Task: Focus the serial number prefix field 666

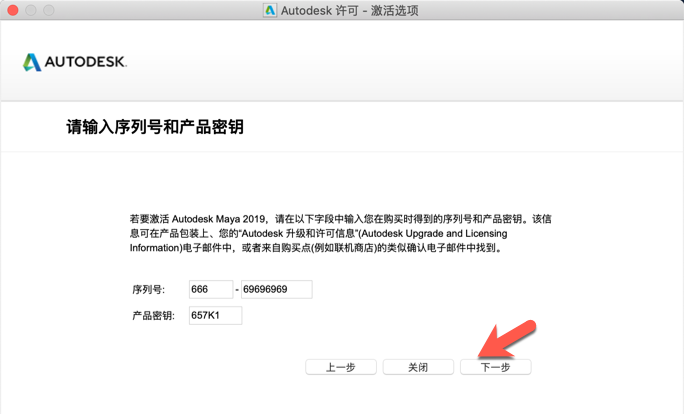Action: 211,289
